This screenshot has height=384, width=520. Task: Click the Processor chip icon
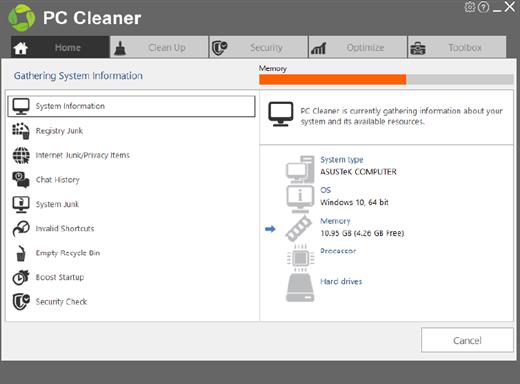[300, 258]
